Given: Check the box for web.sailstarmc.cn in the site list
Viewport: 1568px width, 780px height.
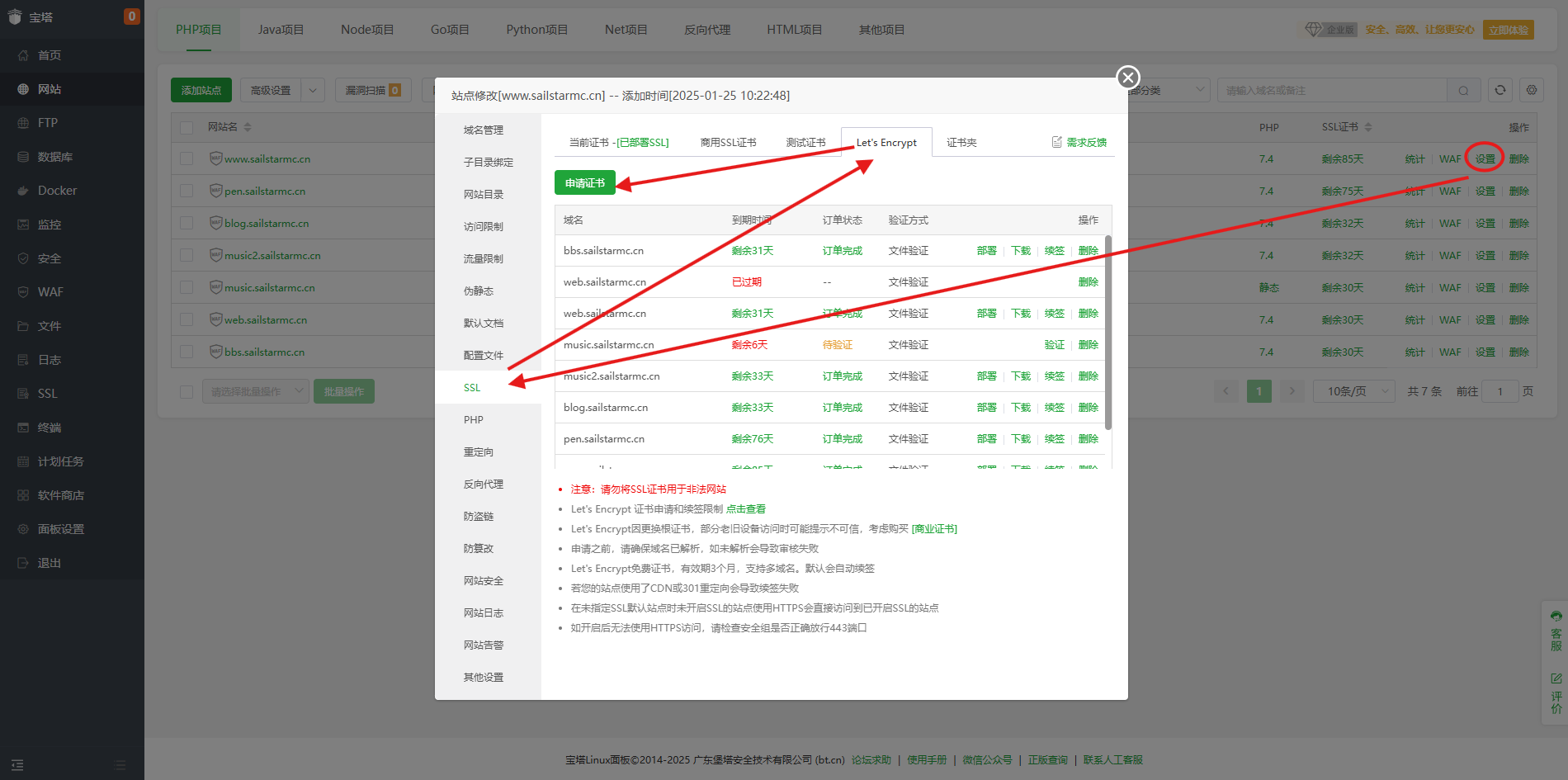Looking at the screenshot, I should pos(187,319).
